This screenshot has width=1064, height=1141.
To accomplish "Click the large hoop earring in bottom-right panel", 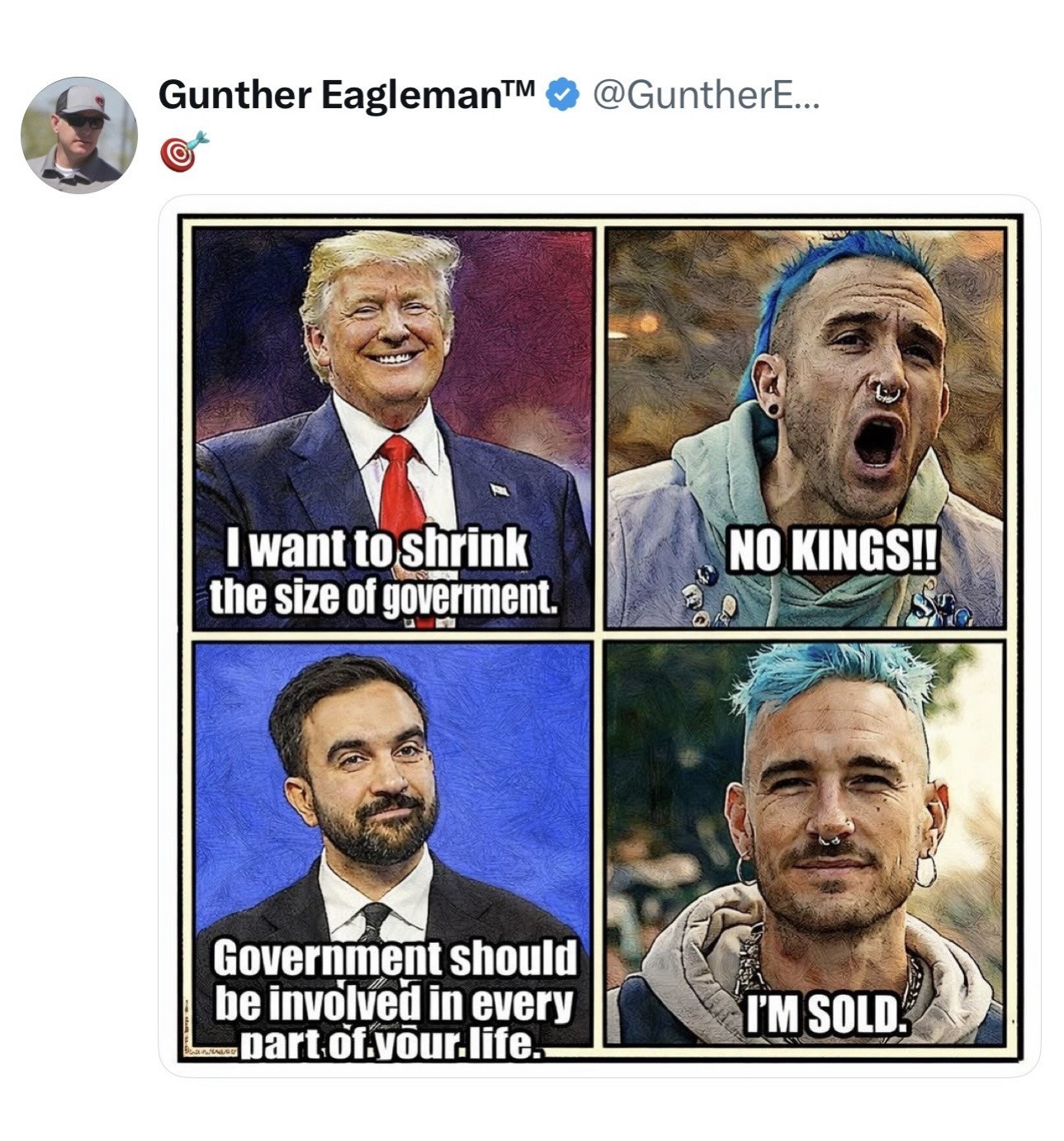I will [x=926, y=869].
